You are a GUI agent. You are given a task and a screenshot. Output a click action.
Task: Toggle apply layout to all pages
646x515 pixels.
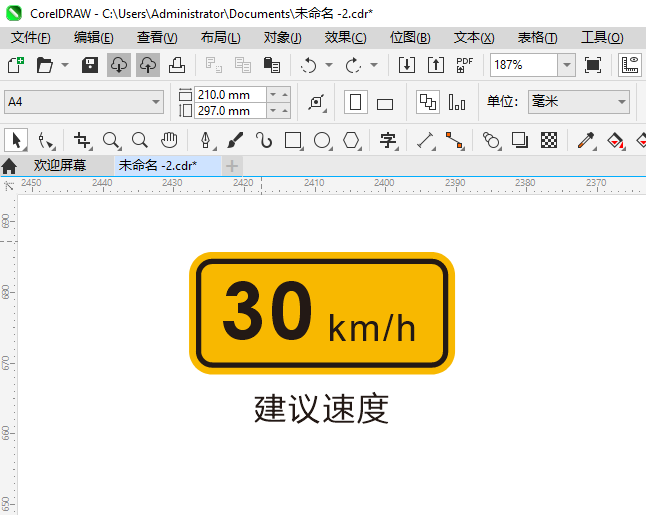pos(428,102)
